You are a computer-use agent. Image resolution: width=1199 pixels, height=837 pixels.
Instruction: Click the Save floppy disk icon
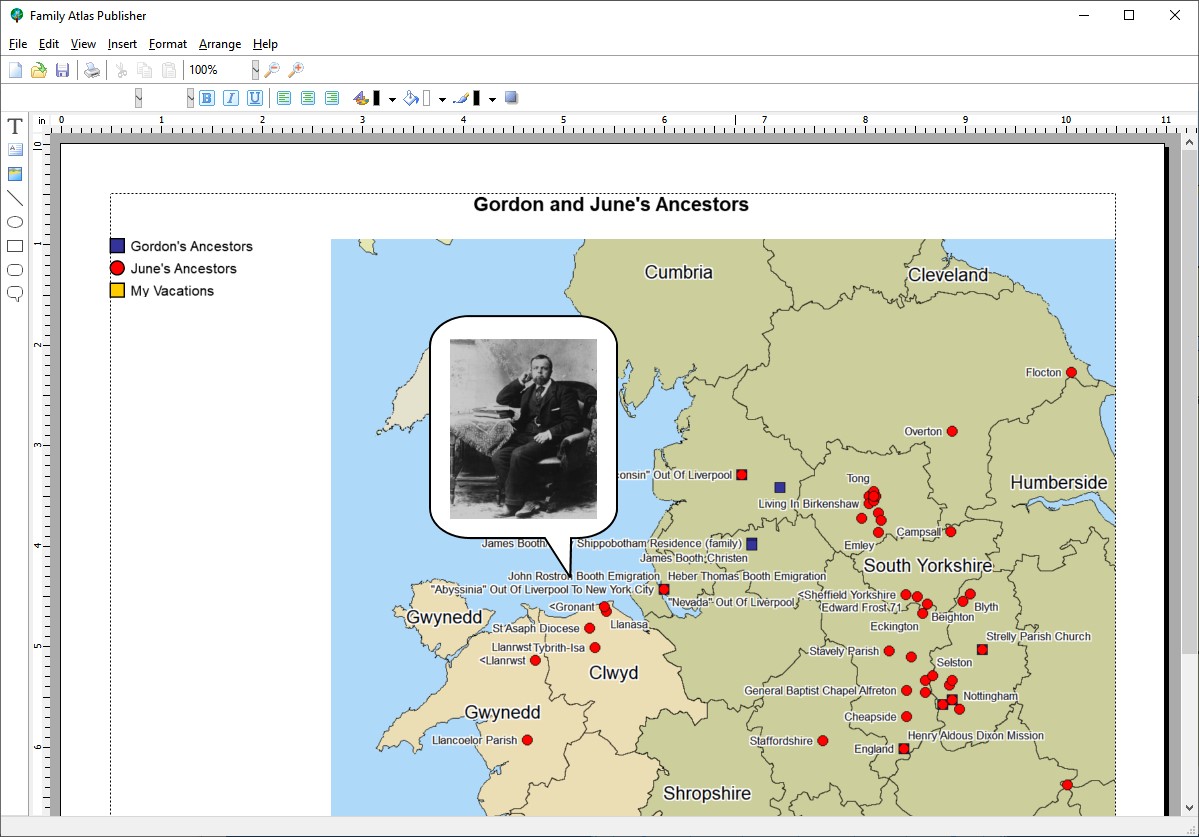62,70
